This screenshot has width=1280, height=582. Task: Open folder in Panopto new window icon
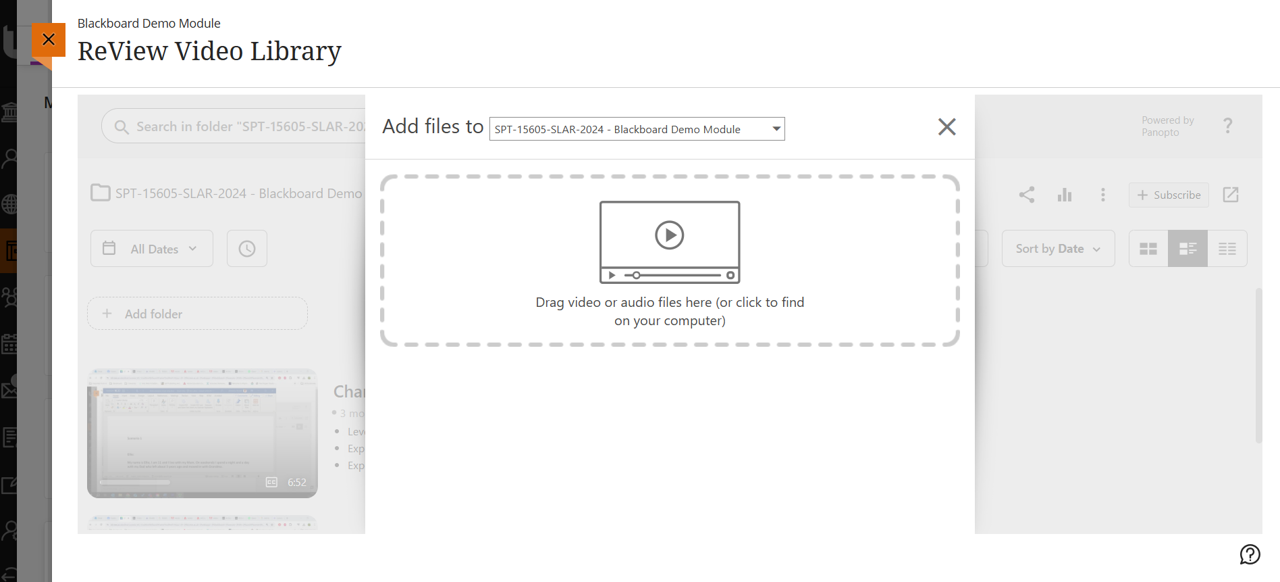pos(1231,195)
